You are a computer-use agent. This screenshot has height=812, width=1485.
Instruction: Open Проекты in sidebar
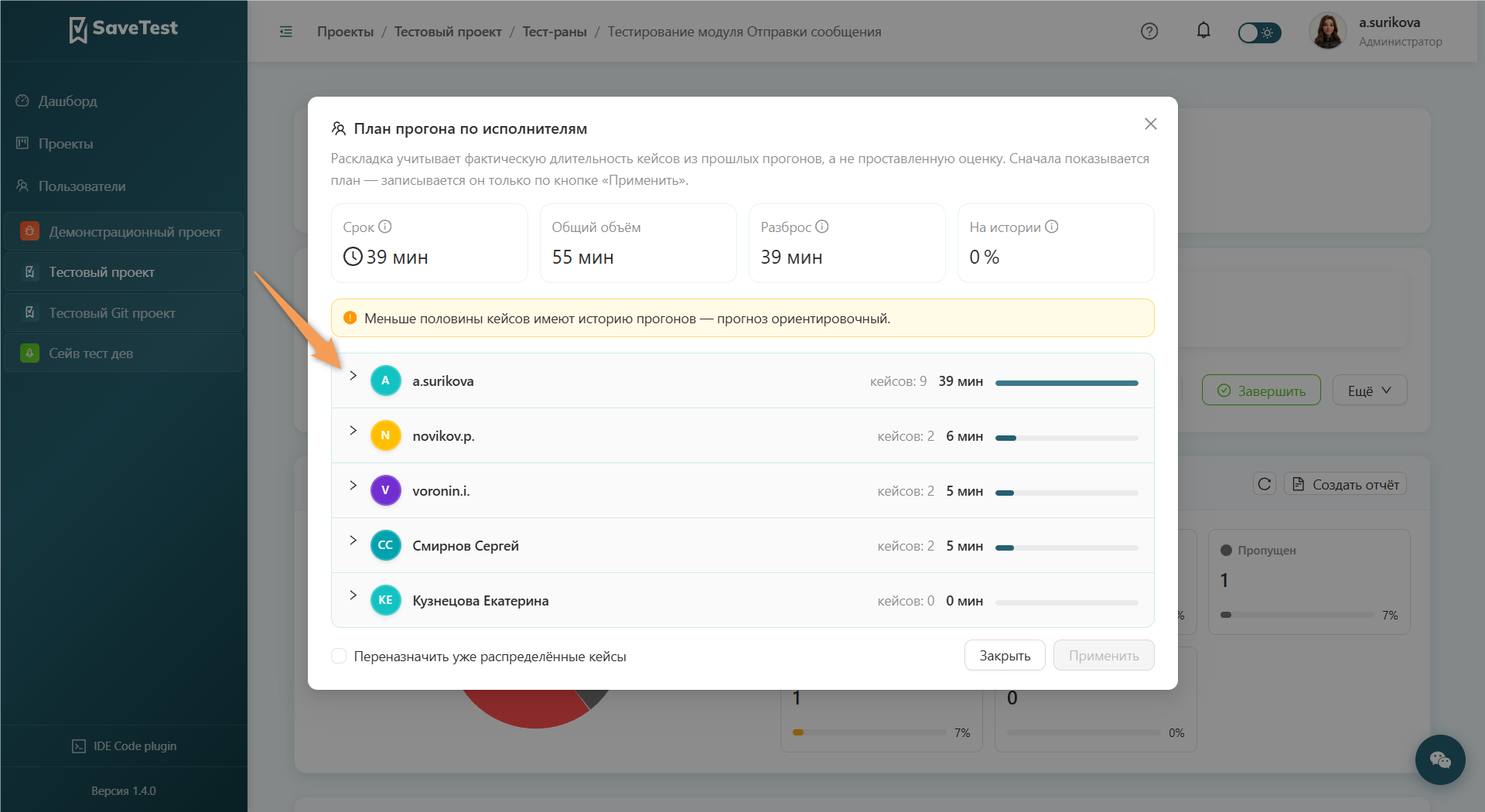click(x=65, y=143)
